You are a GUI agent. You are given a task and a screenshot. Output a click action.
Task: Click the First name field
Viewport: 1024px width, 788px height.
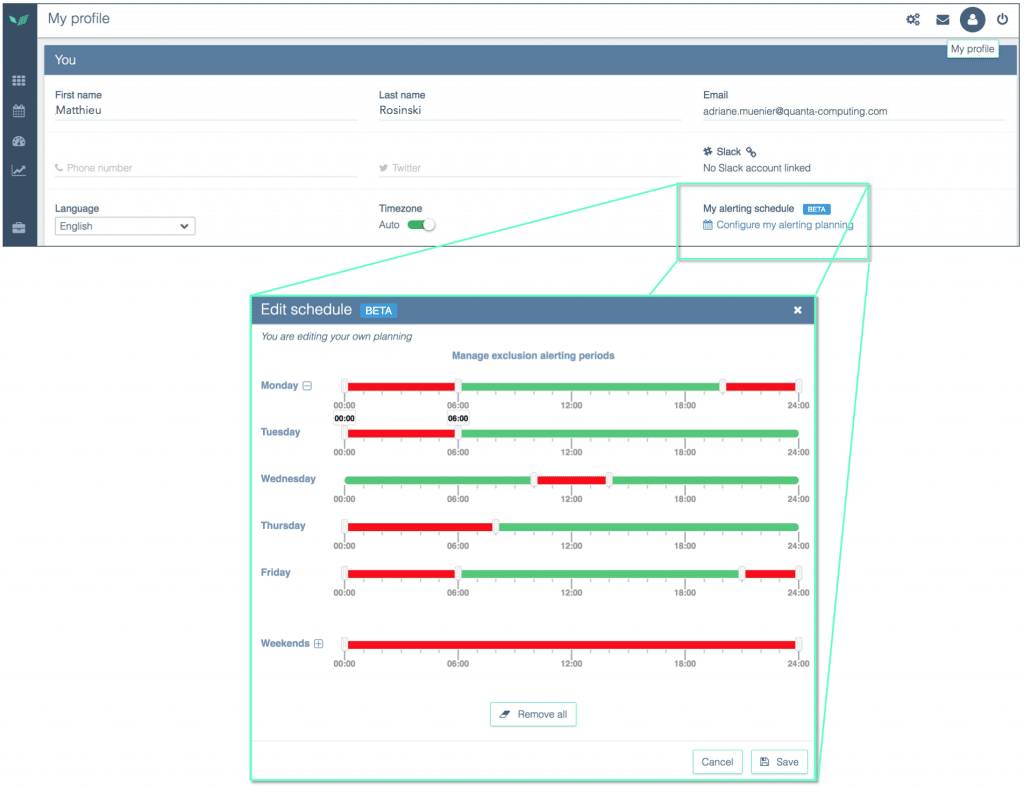point(206,110)
